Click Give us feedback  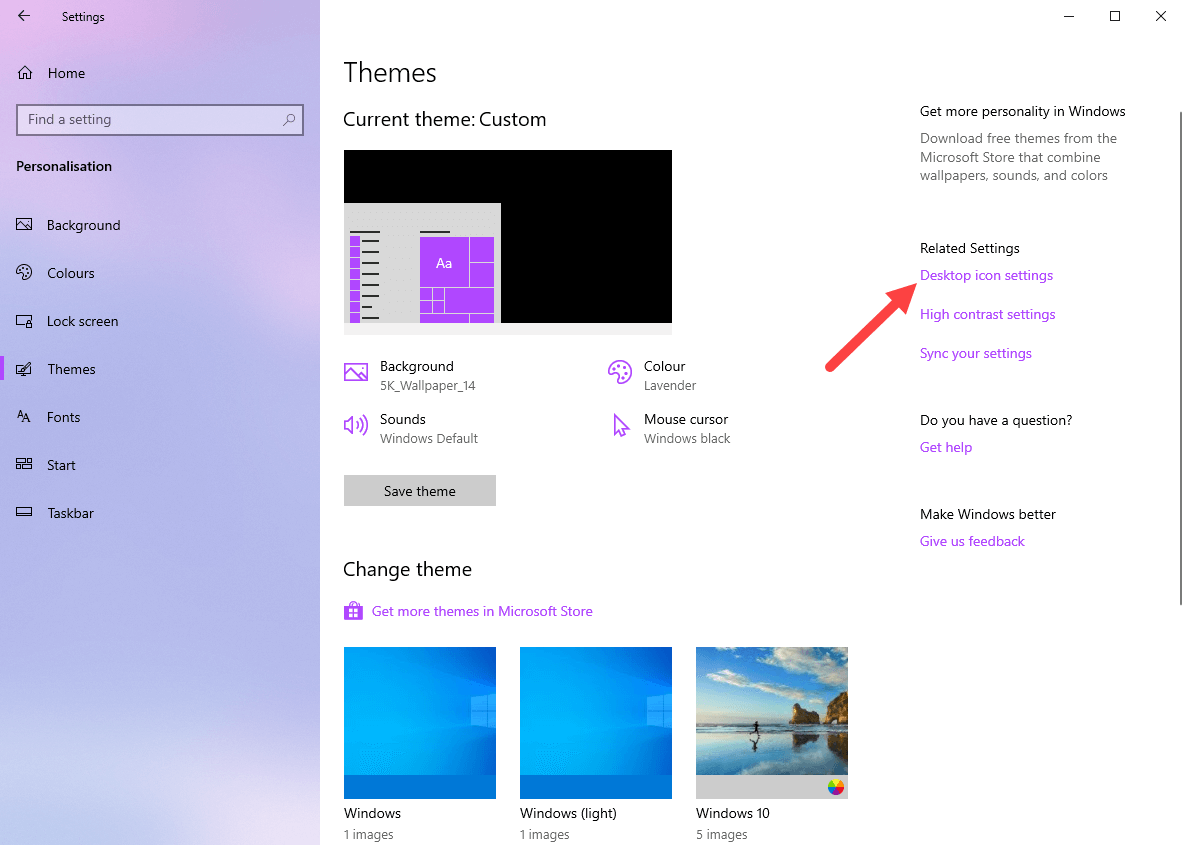(971, 540)
